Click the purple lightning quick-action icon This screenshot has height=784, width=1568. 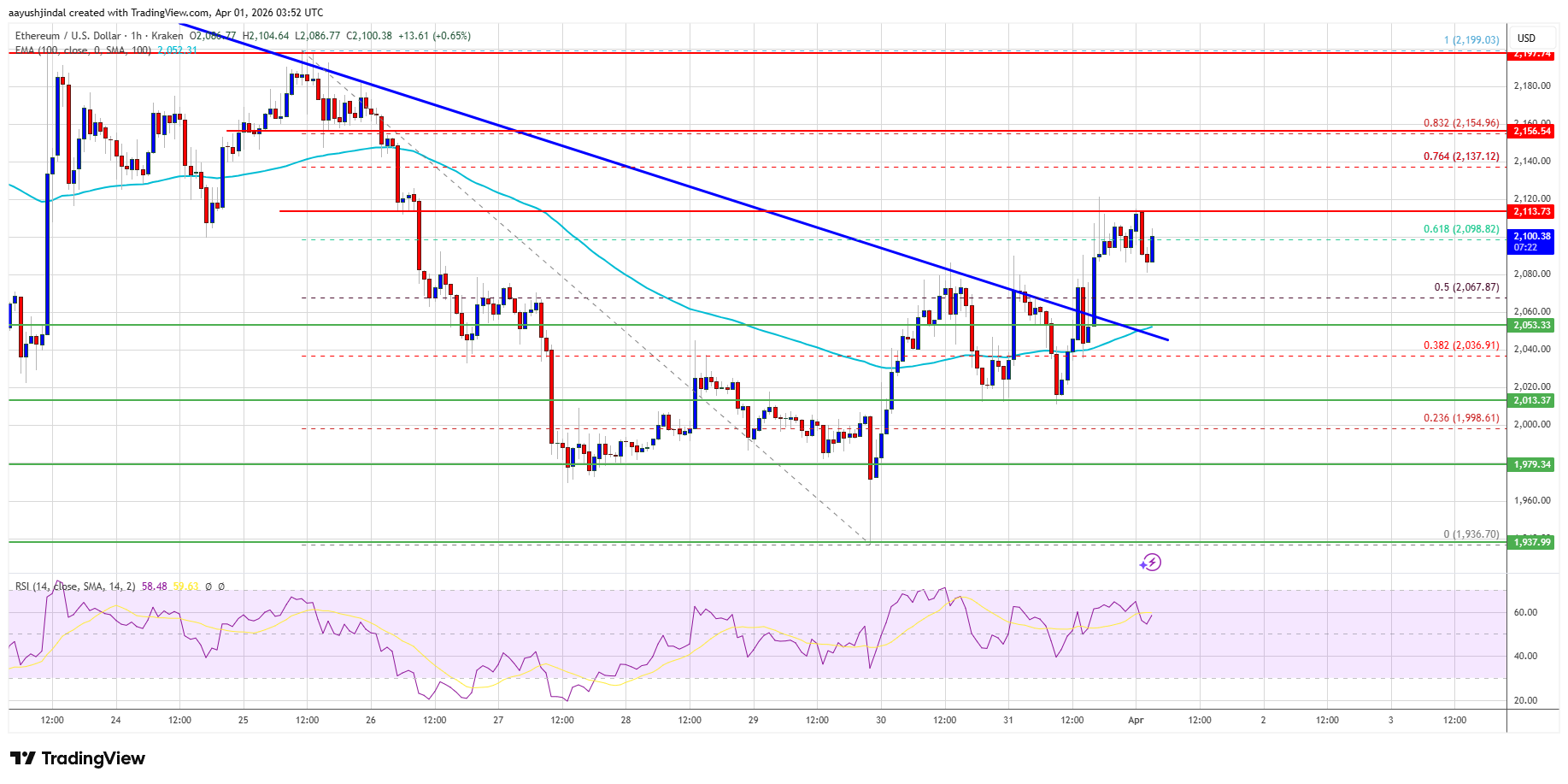(1152, 562)
